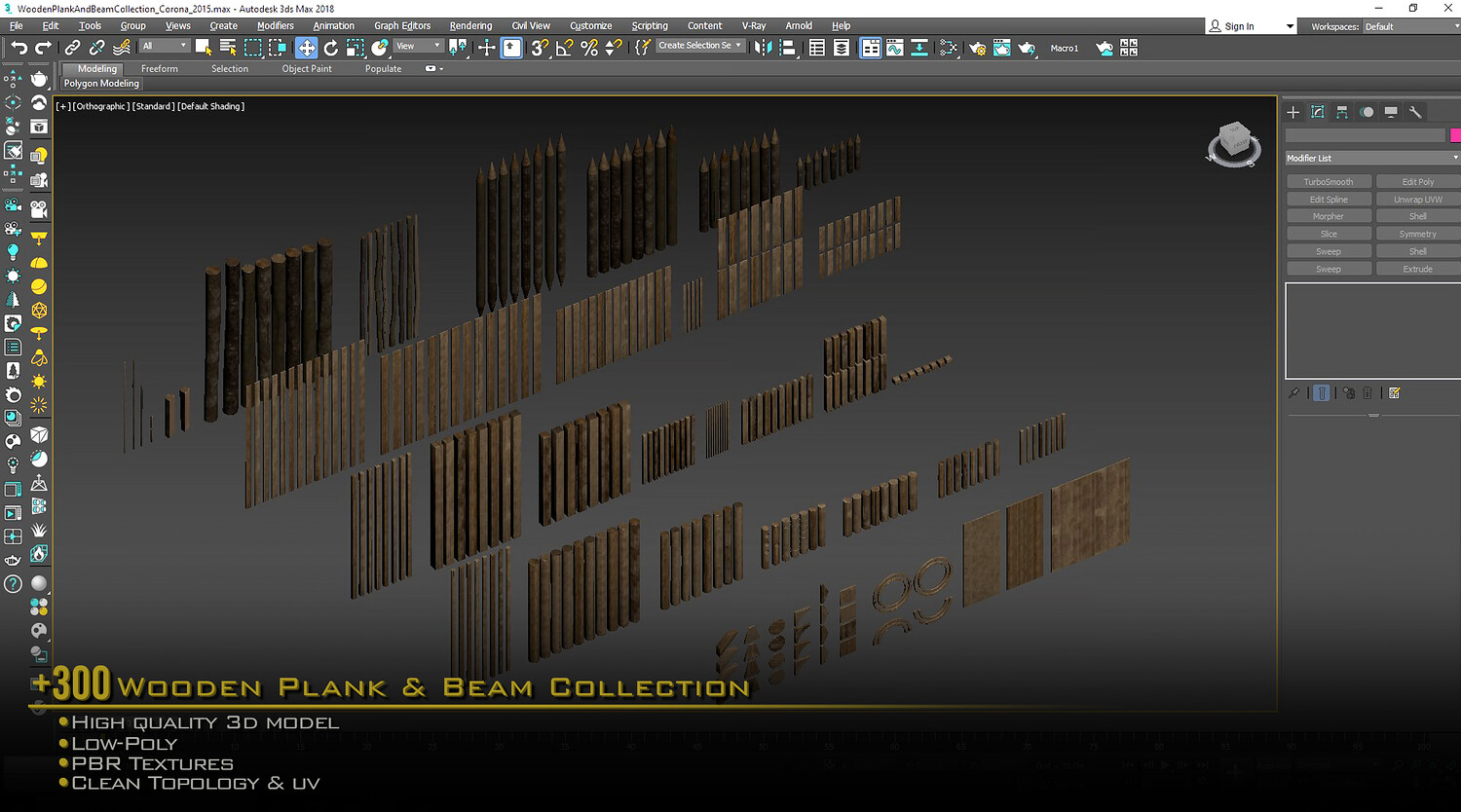Screen dimensions: 1461x812
Task: Toggle the 3D Snaps button
Action: click(540, 48)
